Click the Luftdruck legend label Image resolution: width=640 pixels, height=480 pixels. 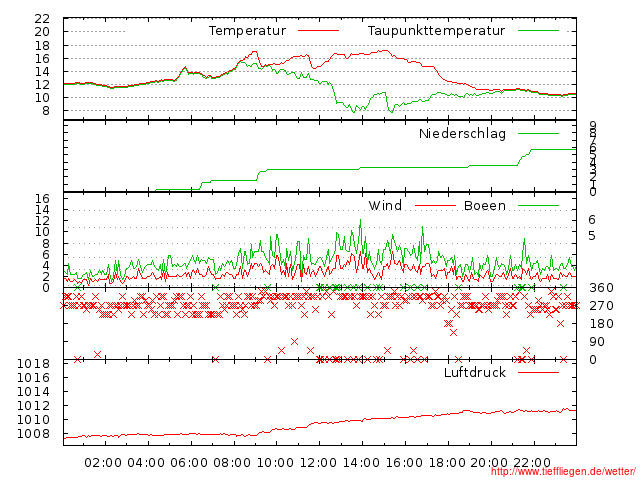coord(475,372)
